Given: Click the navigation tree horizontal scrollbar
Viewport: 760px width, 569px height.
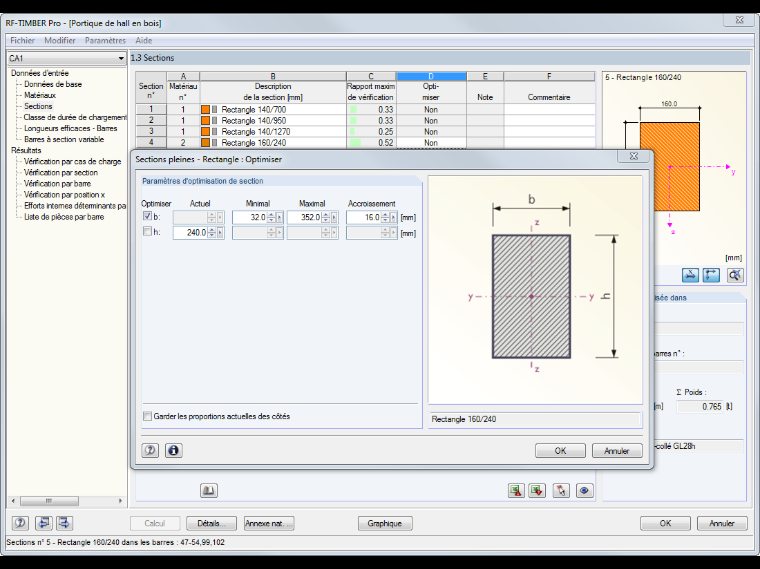Looking at the screenshot, I should [x=67, y=501].
